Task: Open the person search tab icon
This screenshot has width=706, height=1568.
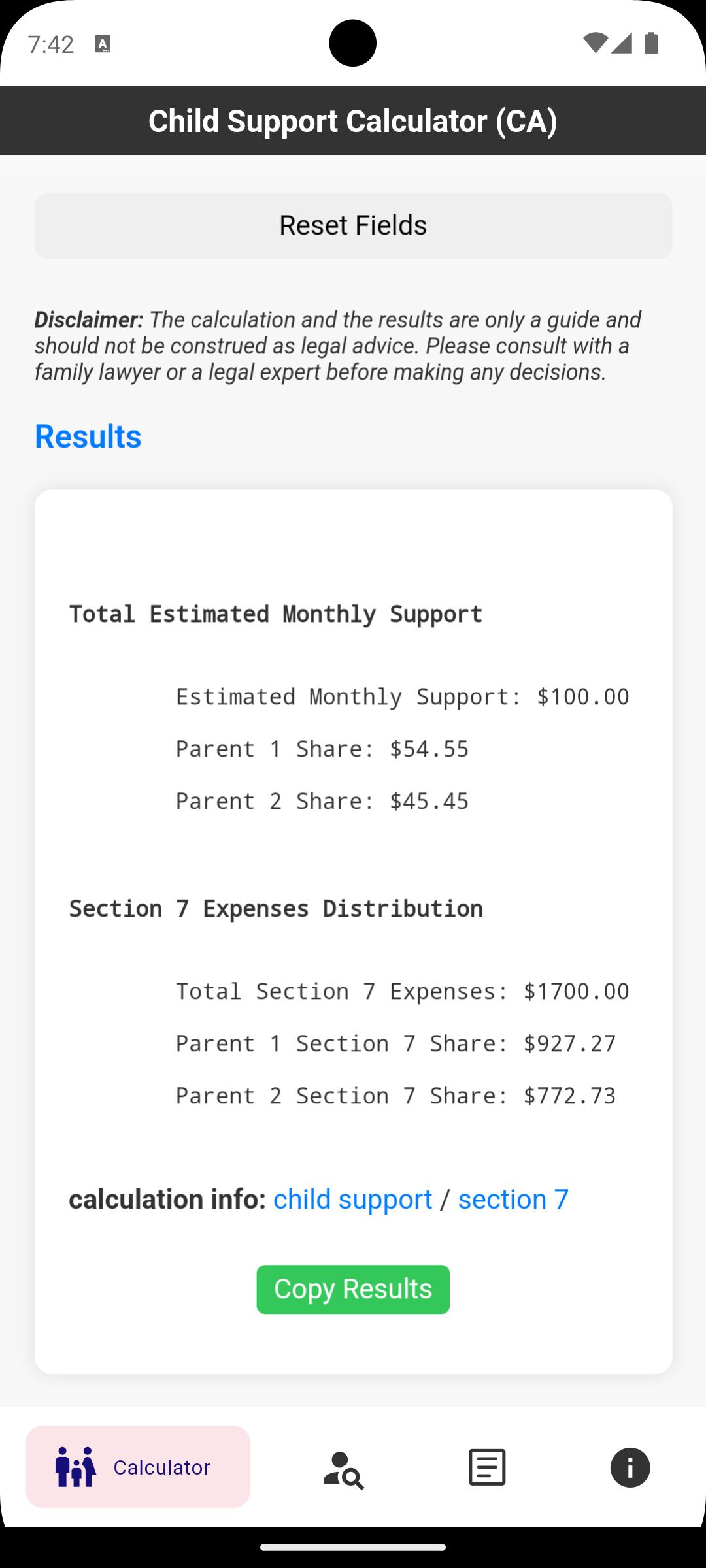Action: tap(344, 1468)
